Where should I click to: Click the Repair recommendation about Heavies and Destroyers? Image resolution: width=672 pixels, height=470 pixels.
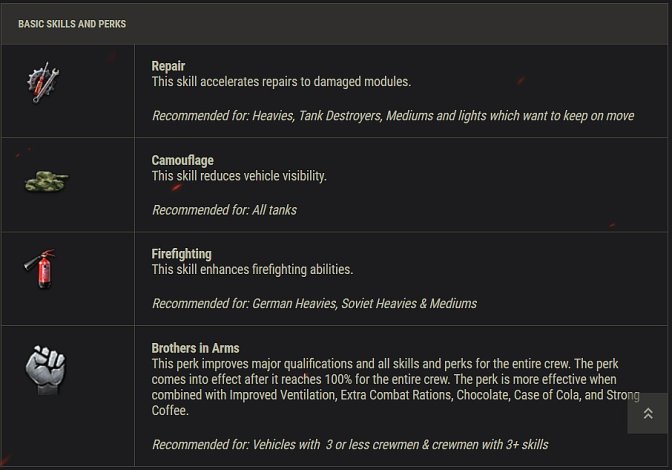(393, 116)
